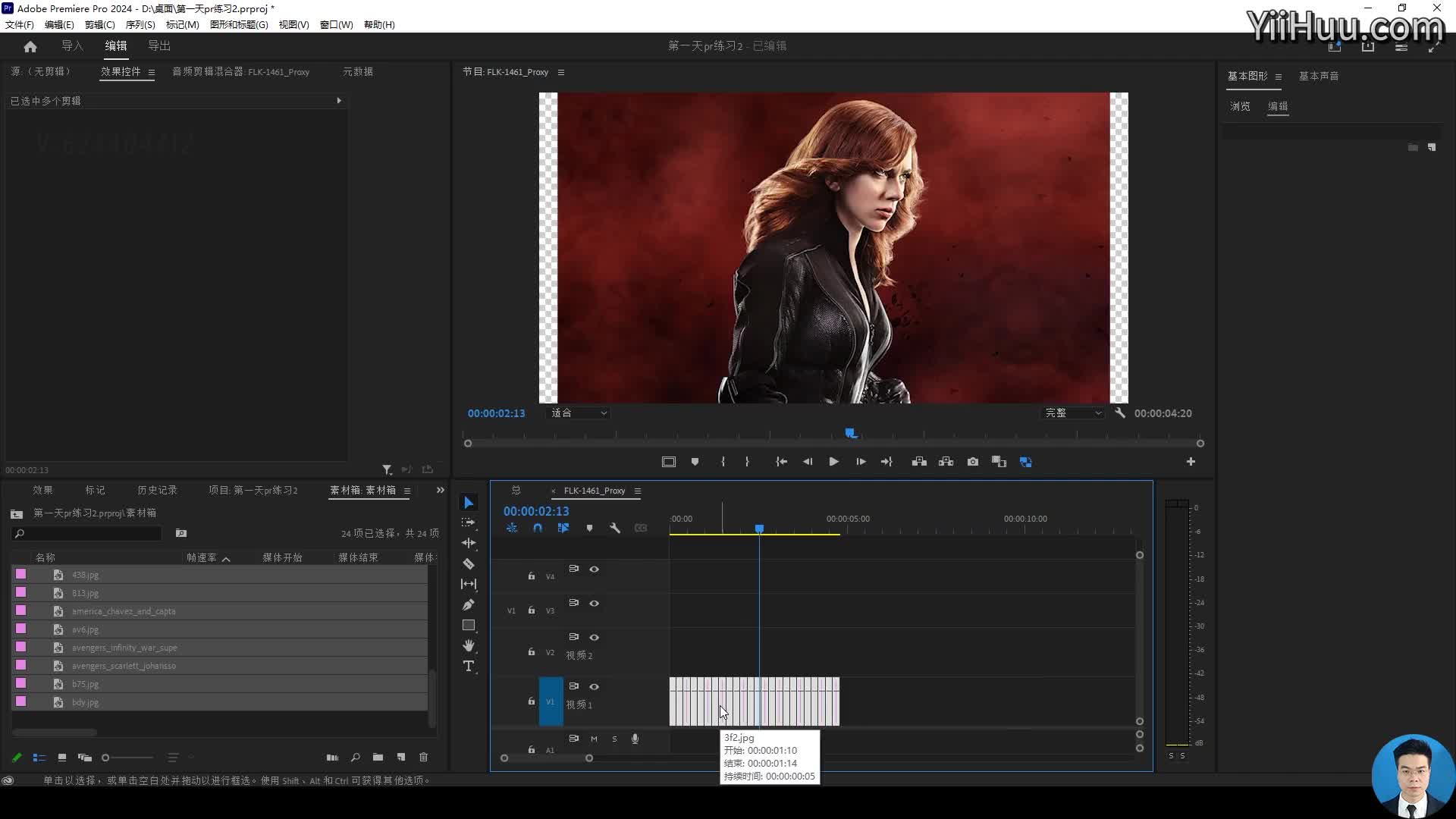1456x819 pixels.
Task: Expand the 已选中多个剪辑 arrow
Action: click(x=339, y=100)
